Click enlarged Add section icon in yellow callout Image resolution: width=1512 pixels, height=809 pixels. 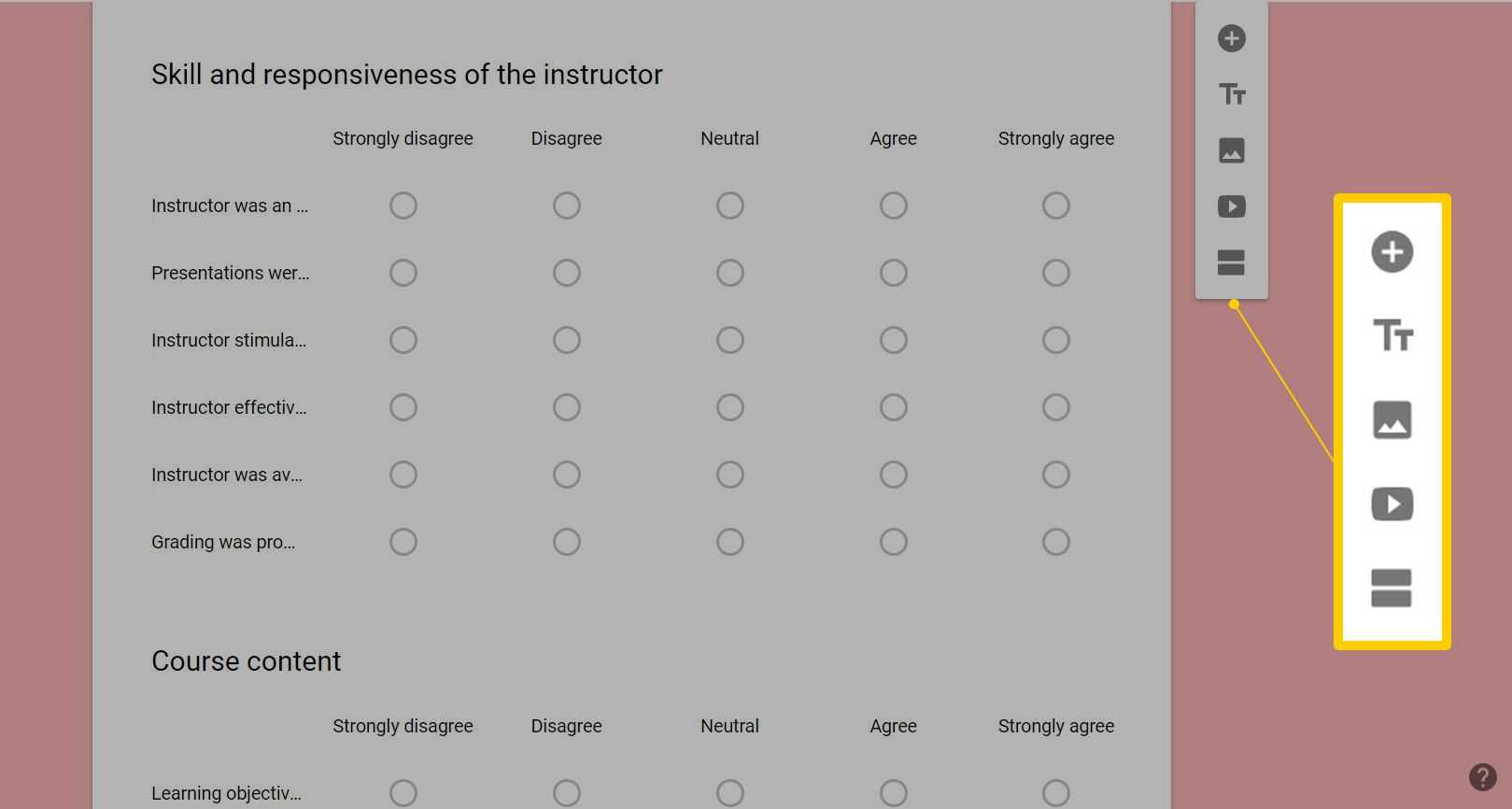[x=1392, y=589]
